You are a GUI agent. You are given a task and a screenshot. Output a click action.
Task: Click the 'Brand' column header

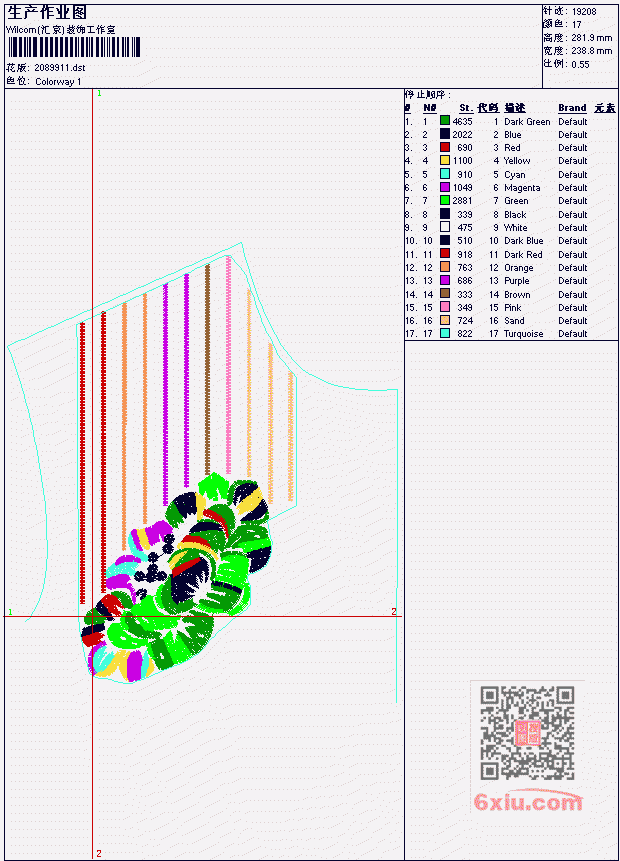(572, 108)
